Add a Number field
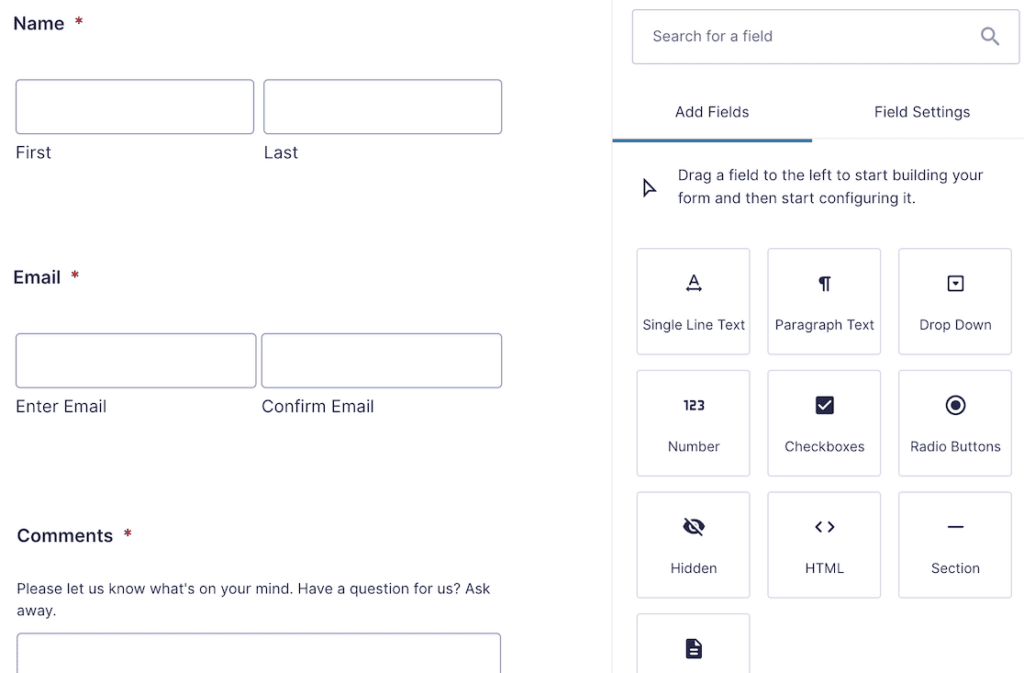The width and height of the screenshot is (1024, 673). 693,422
